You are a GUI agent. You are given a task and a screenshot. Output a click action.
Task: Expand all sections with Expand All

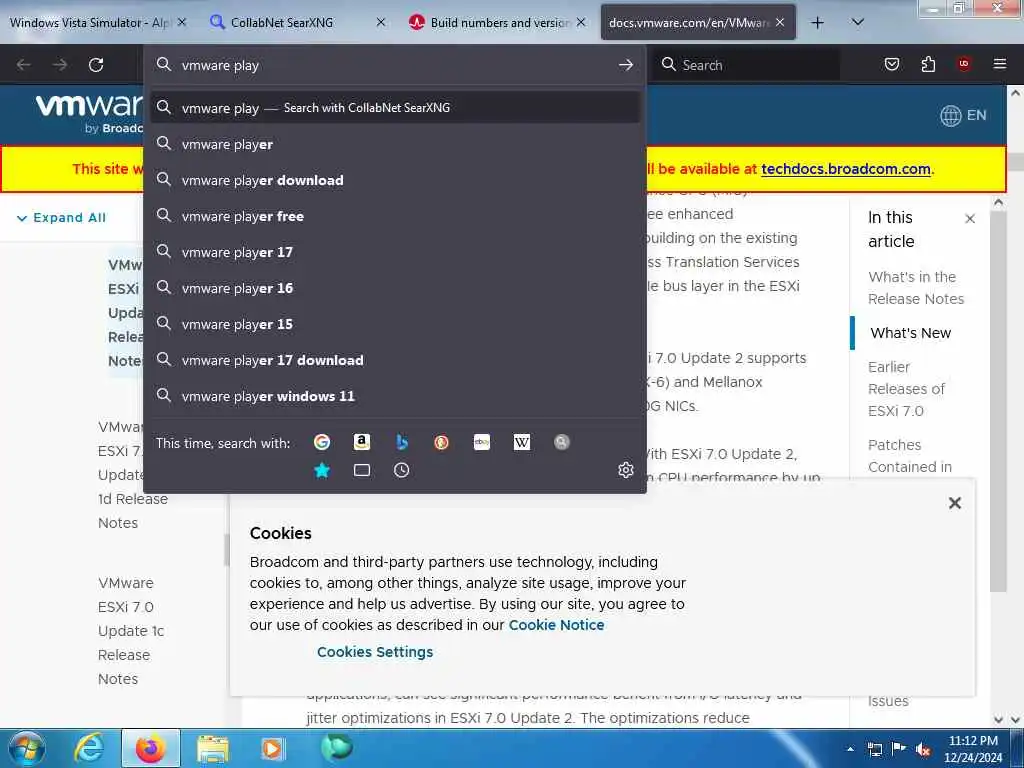pyautogui.click(x=61, y=217)
